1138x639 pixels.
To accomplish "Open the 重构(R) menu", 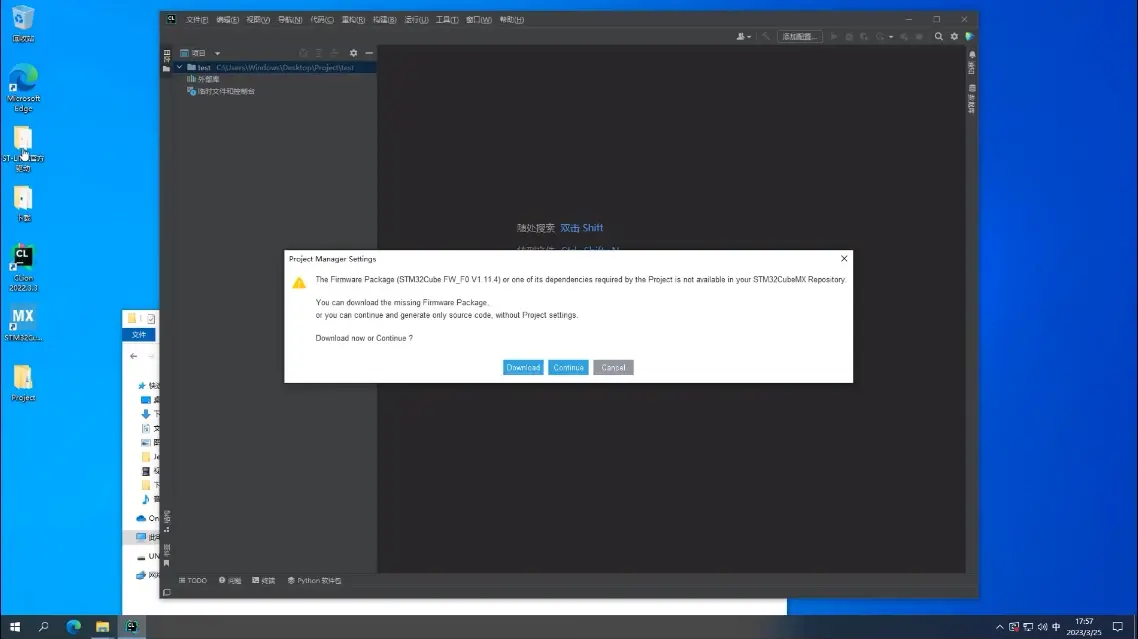I will 353,20.
